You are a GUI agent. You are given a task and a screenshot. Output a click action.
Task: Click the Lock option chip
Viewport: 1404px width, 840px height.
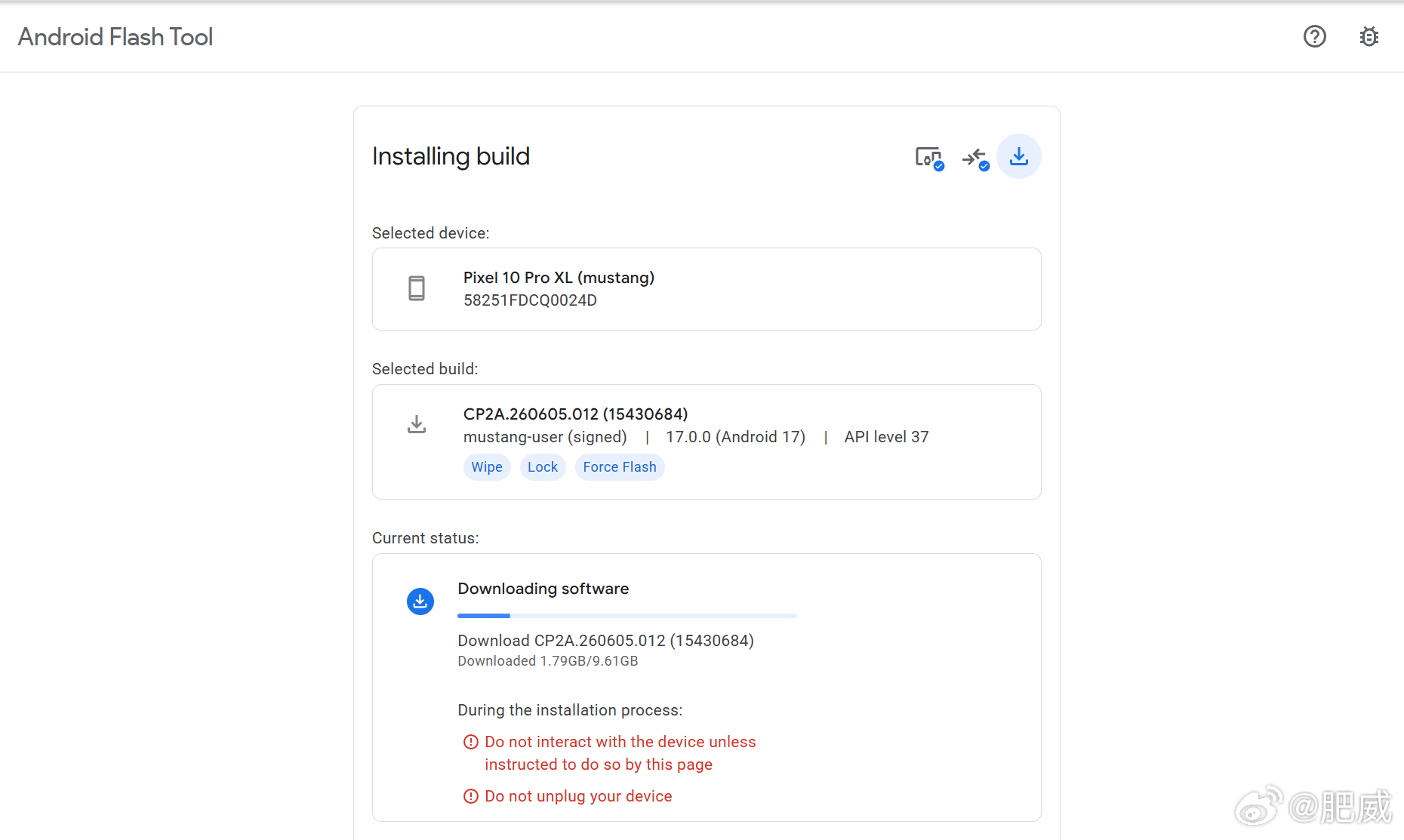(543, 467)
